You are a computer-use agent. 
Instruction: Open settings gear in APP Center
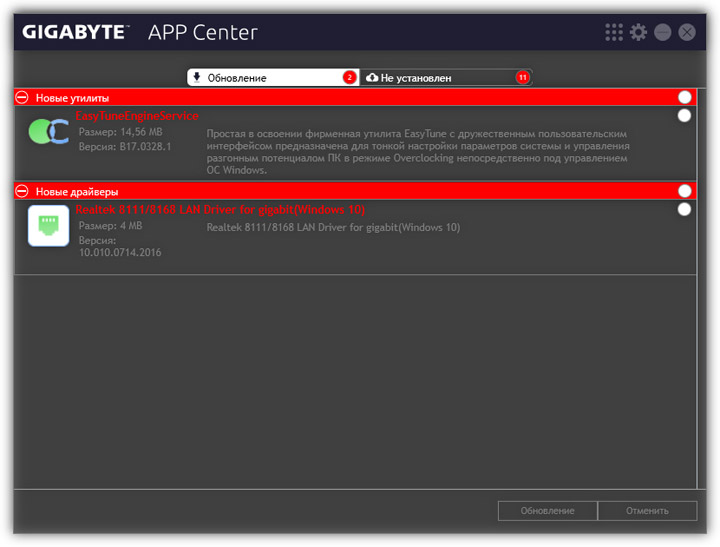(x=638, y=32)
